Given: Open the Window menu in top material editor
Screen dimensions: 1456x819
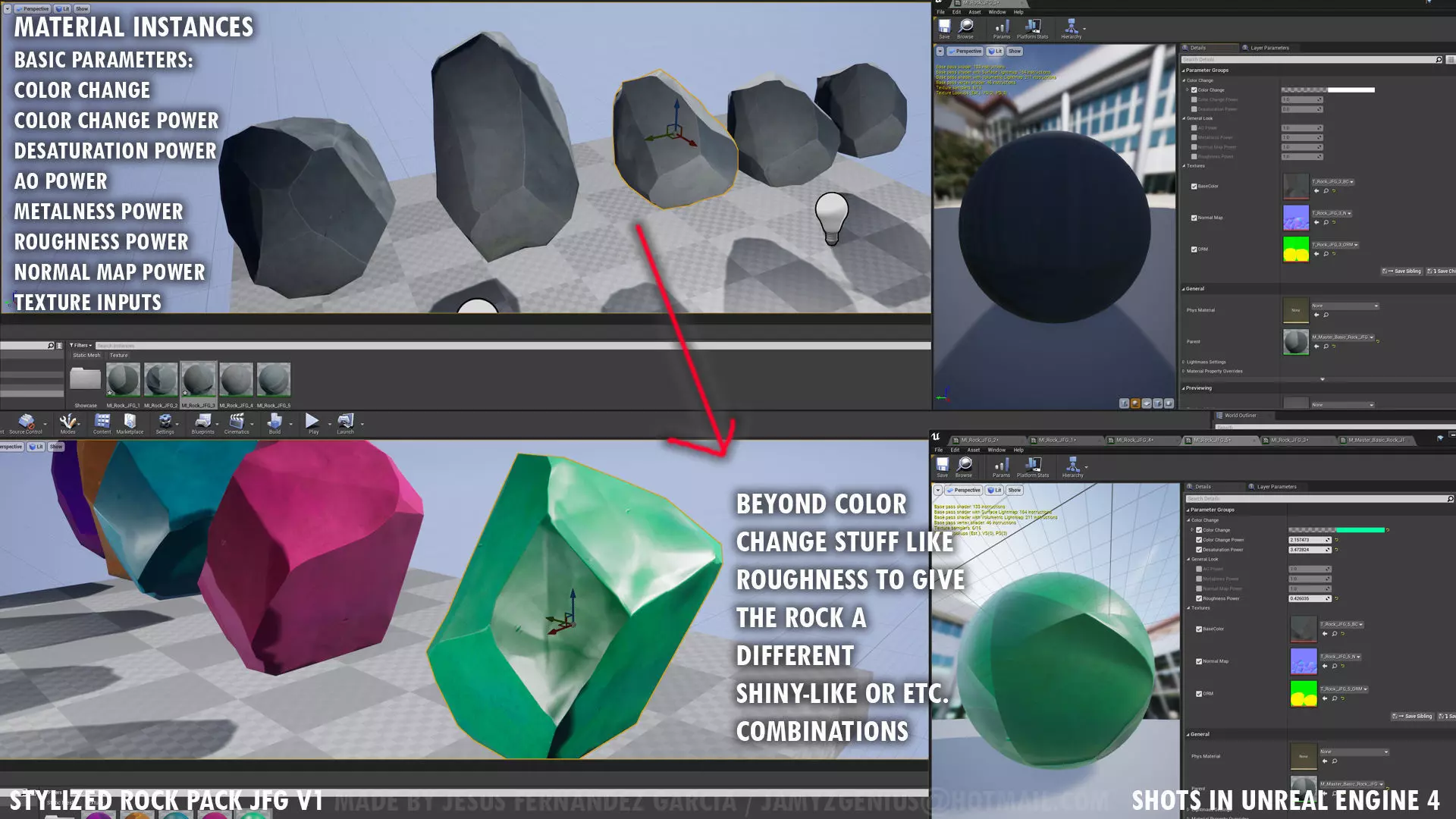Looking at the screenshot, I should click(997, 12).
